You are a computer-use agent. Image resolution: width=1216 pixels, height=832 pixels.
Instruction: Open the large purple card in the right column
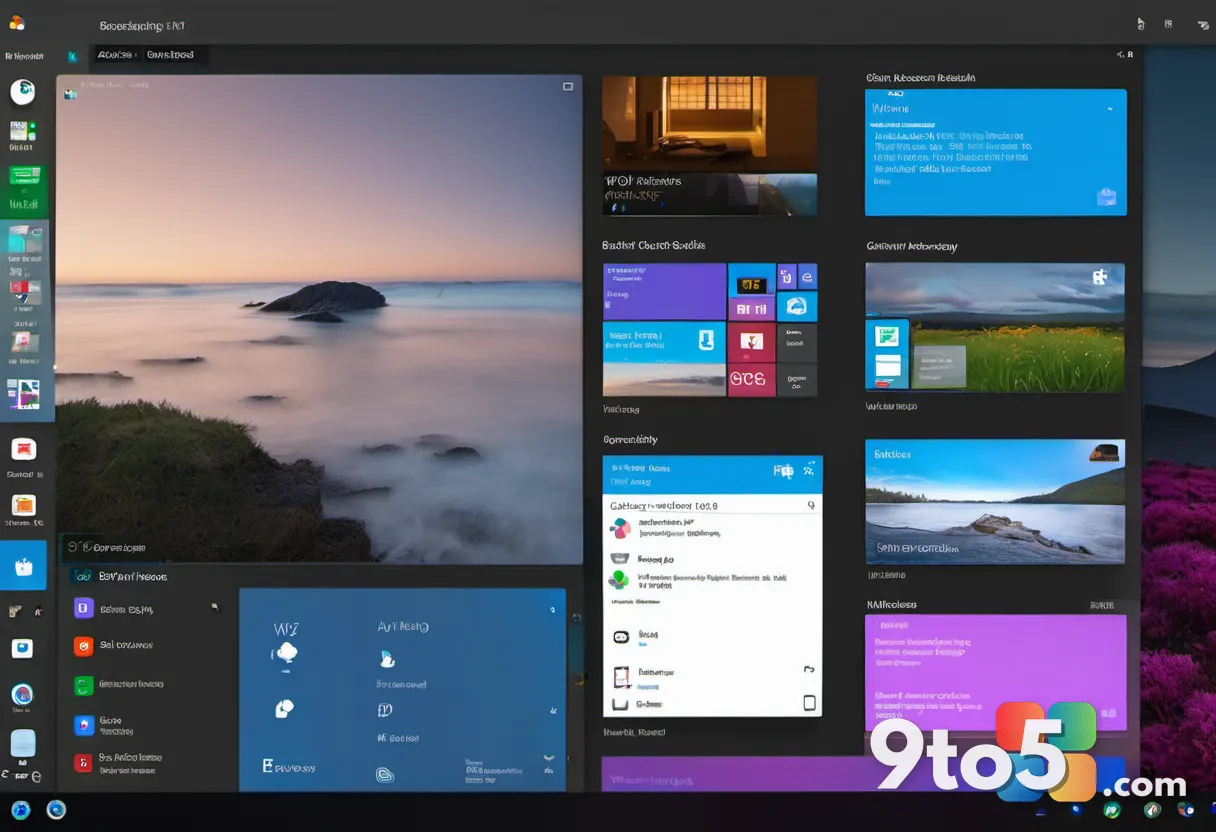[995, 672]
